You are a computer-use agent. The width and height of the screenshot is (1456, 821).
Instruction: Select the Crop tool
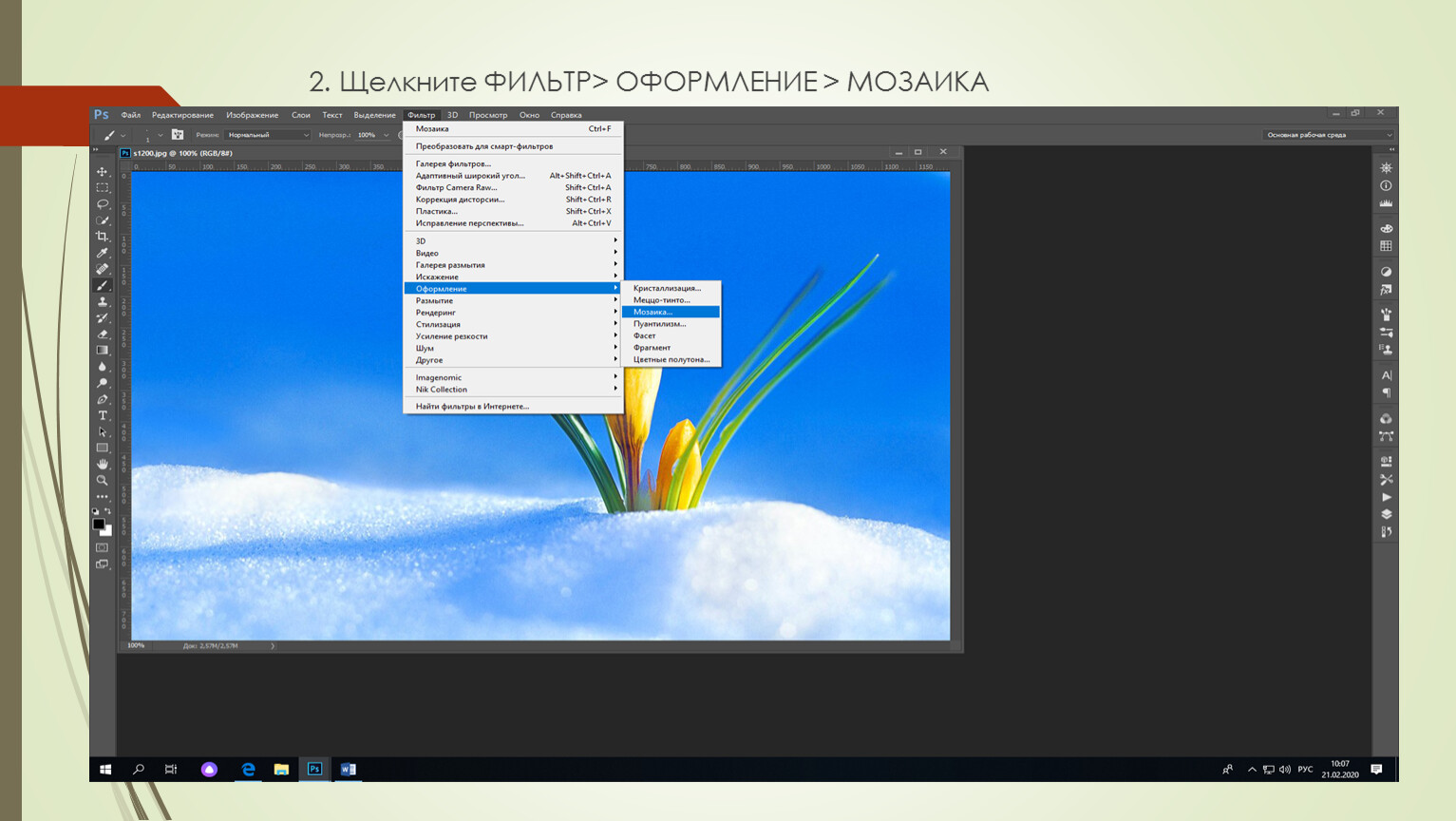coord(103,237)
